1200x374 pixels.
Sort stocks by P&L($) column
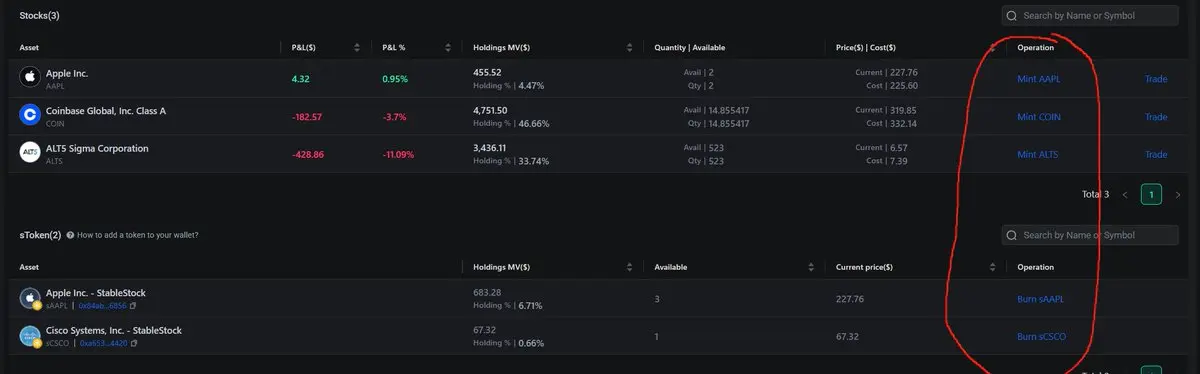pyautogui.click(x=357, y=48)
